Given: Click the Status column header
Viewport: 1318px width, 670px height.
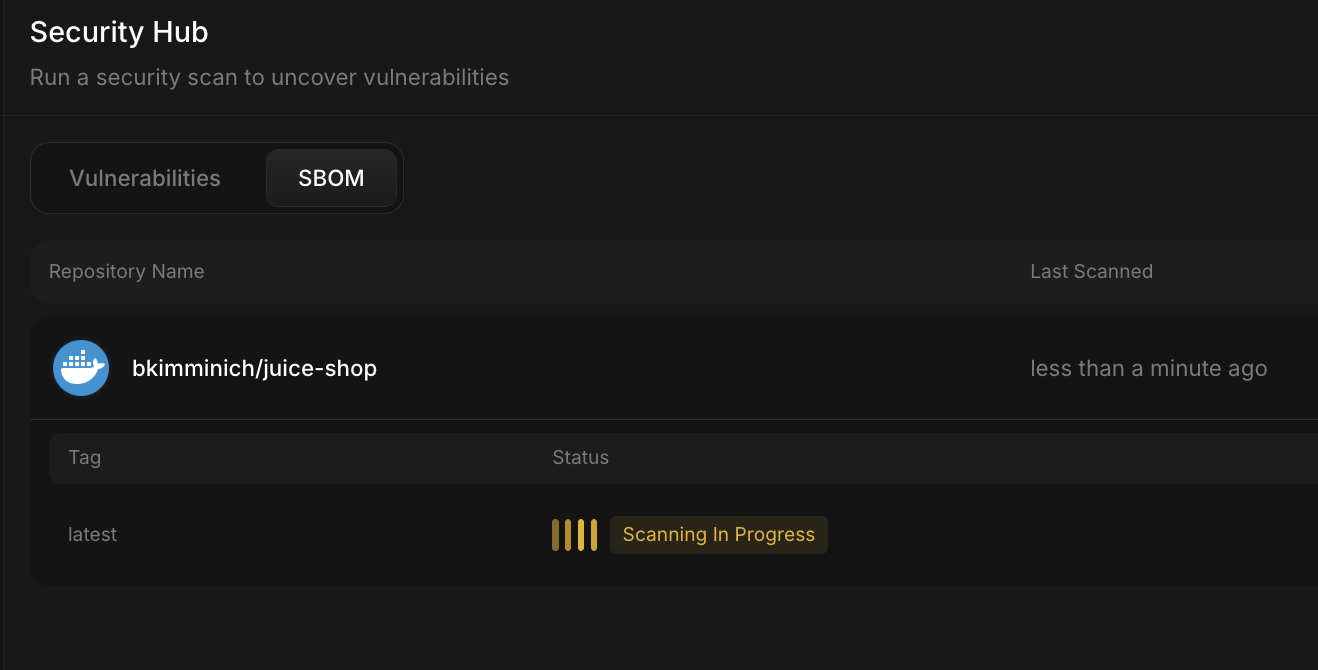Looking at the screenshot, I should coord(580,457).
